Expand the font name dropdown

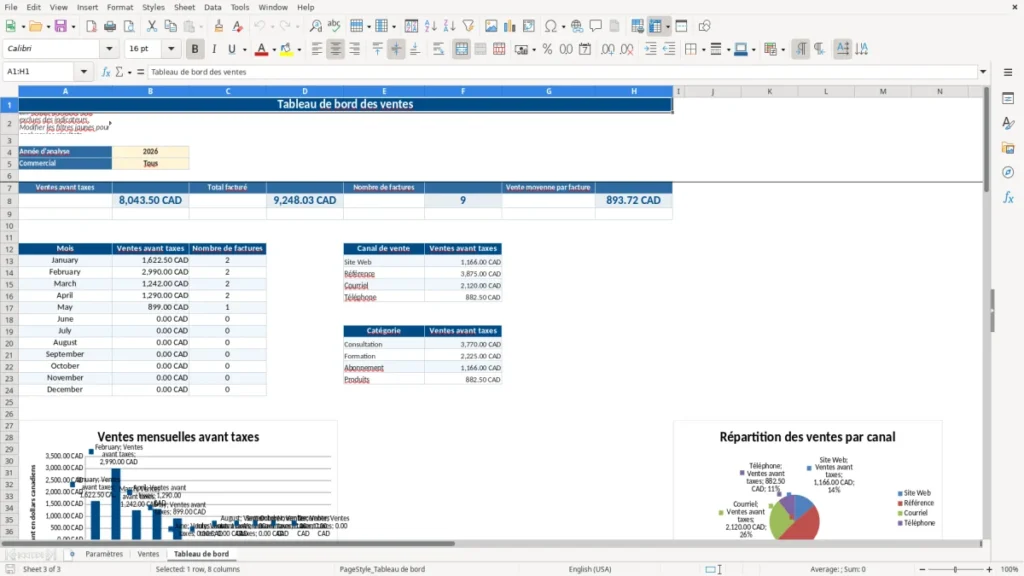click(x=109, y=48)
